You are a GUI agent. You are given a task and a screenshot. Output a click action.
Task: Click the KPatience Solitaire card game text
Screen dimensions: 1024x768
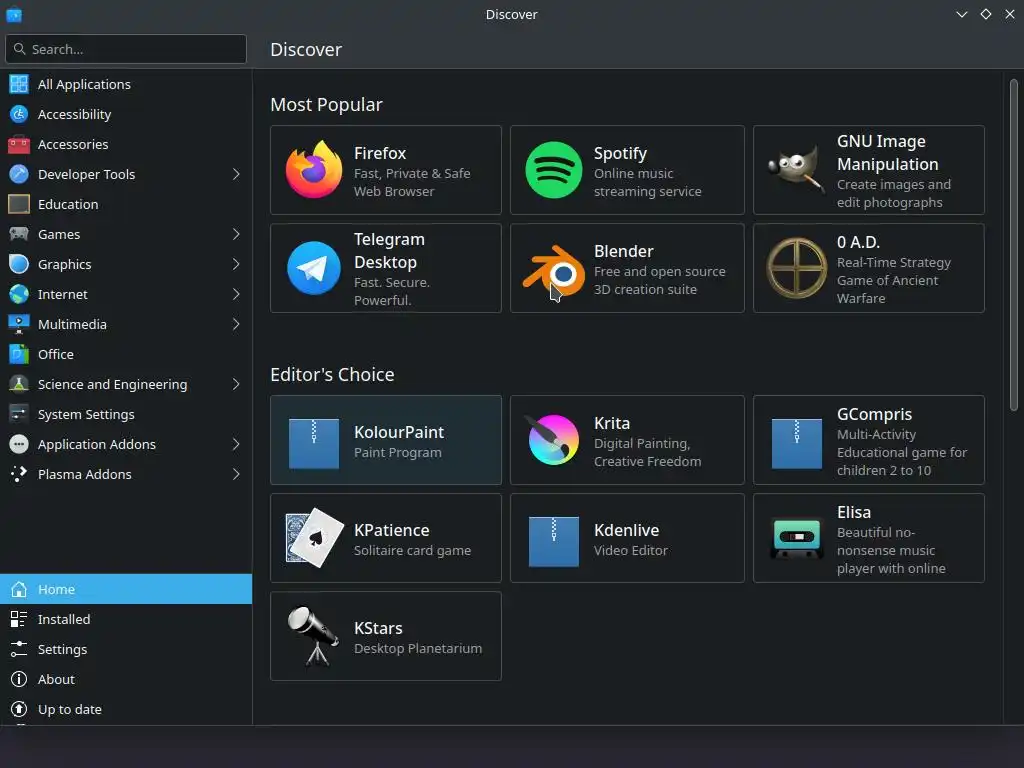click(412, 551)
